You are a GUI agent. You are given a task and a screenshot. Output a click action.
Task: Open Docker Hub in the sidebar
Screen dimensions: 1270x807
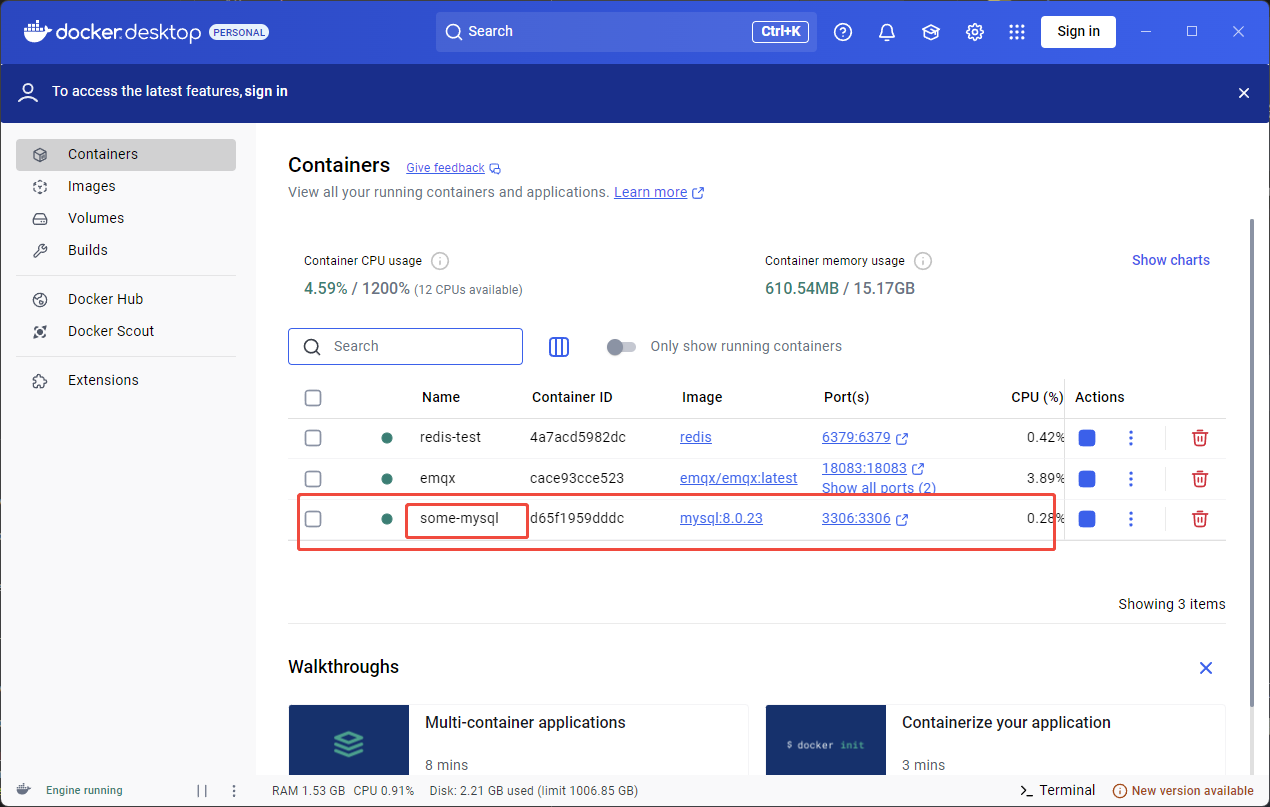coord(126,300)
